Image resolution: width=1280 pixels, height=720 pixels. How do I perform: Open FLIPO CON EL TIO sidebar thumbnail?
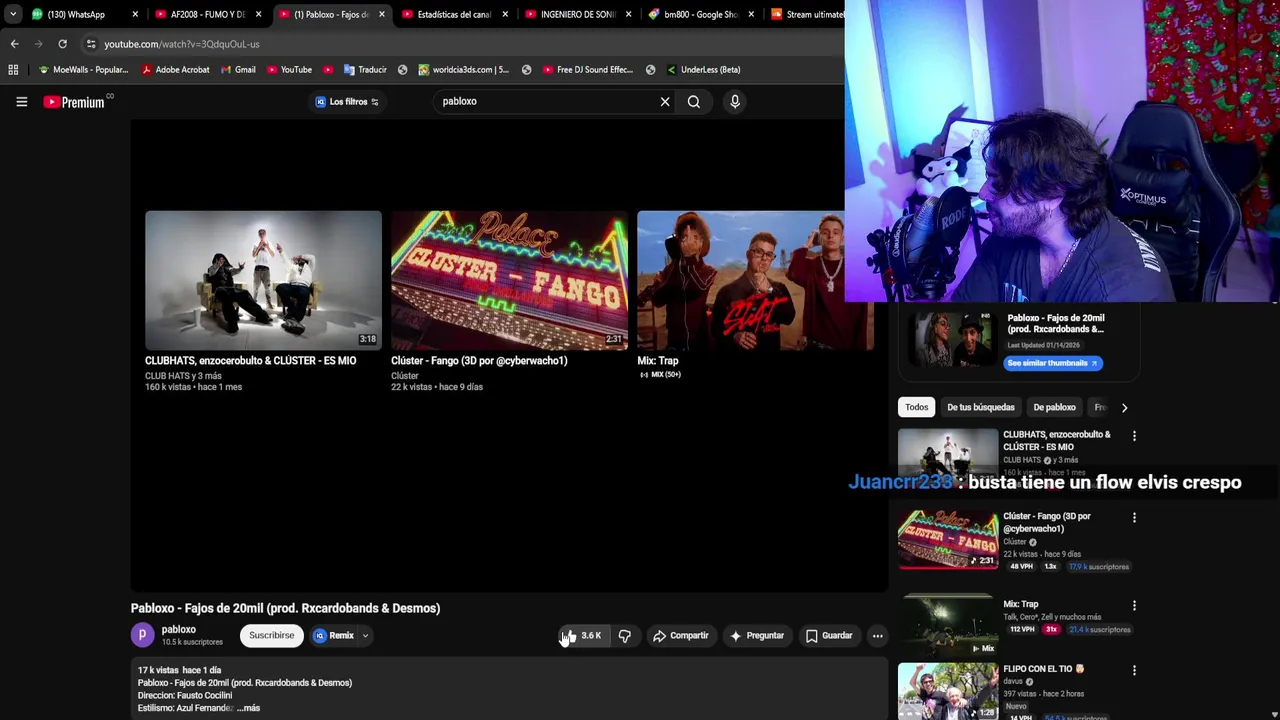(x=948, y=691)
